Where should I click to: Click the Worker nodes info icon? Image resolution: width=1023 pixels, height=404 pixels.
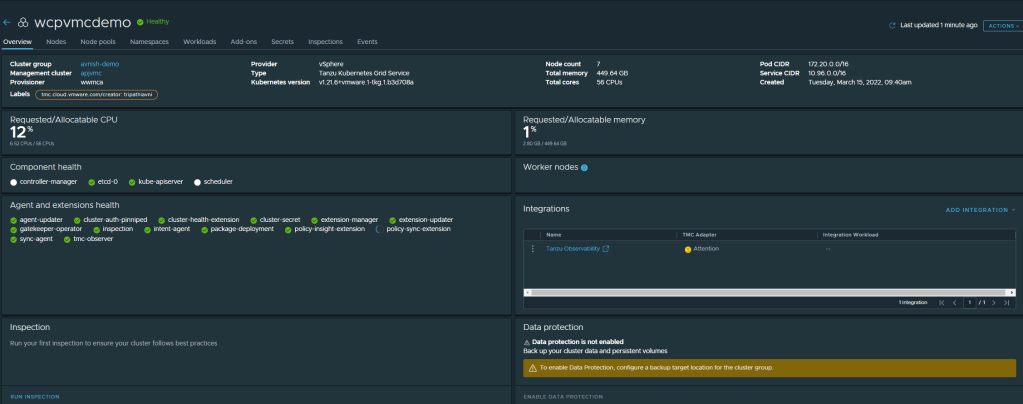[x=584, y=168]
